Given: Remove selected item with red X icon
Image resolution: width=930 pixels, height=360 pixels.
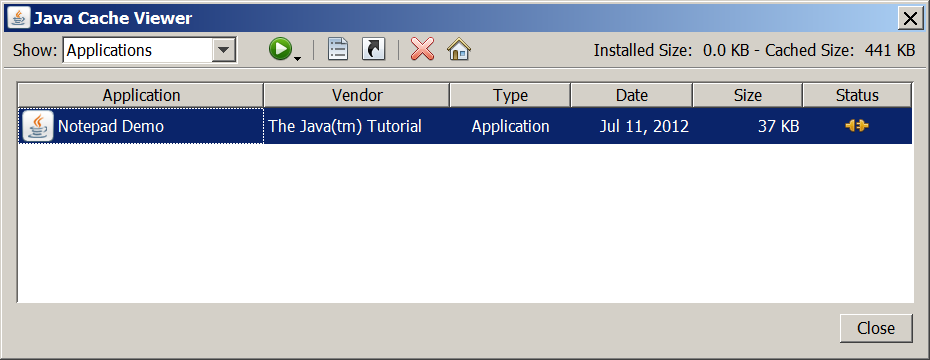Looking at the screenshot, I should point(422,49).
